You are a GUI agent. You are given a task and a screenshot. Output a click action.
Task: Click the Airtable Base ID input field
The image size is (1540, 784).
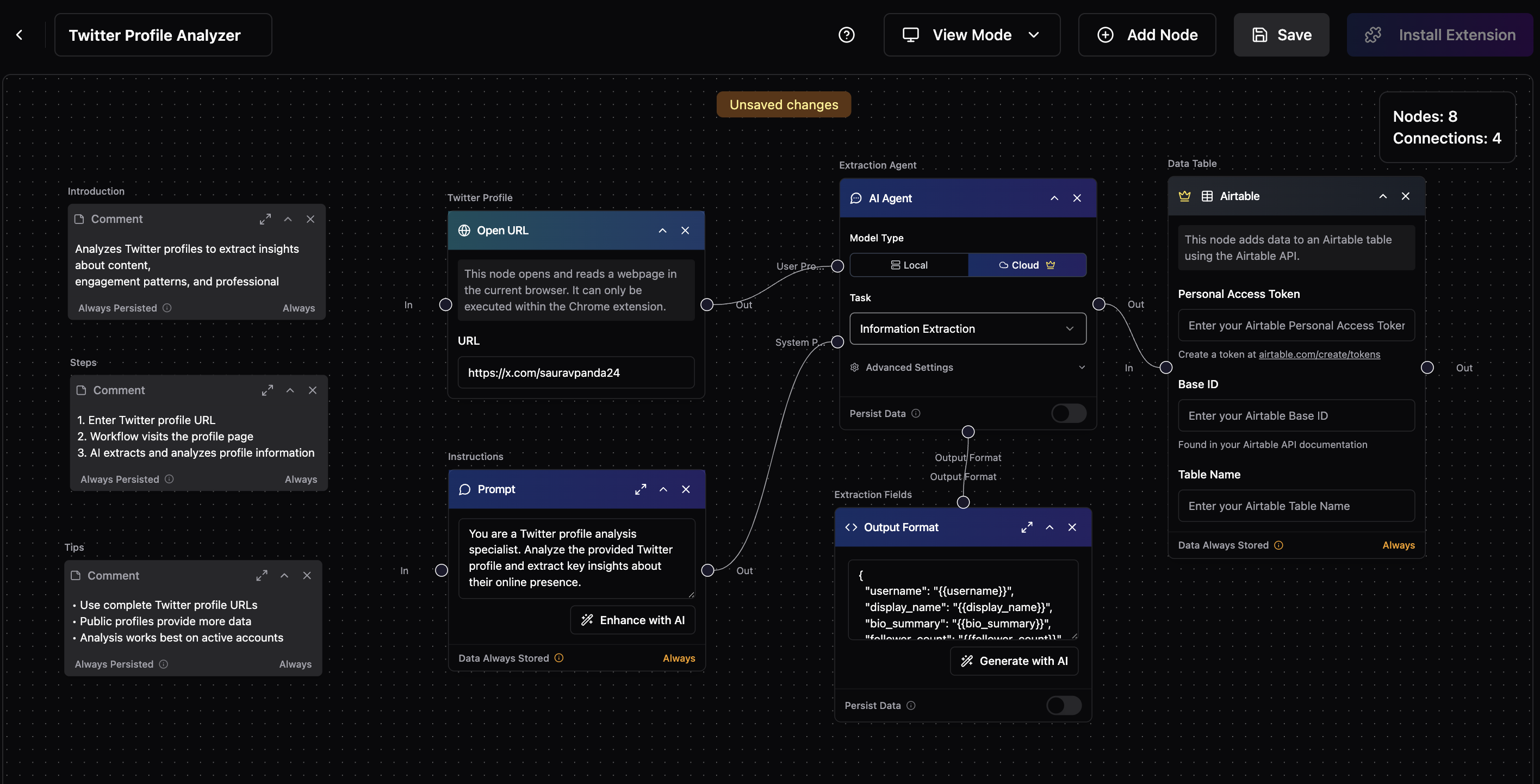tap(1295, 415)
